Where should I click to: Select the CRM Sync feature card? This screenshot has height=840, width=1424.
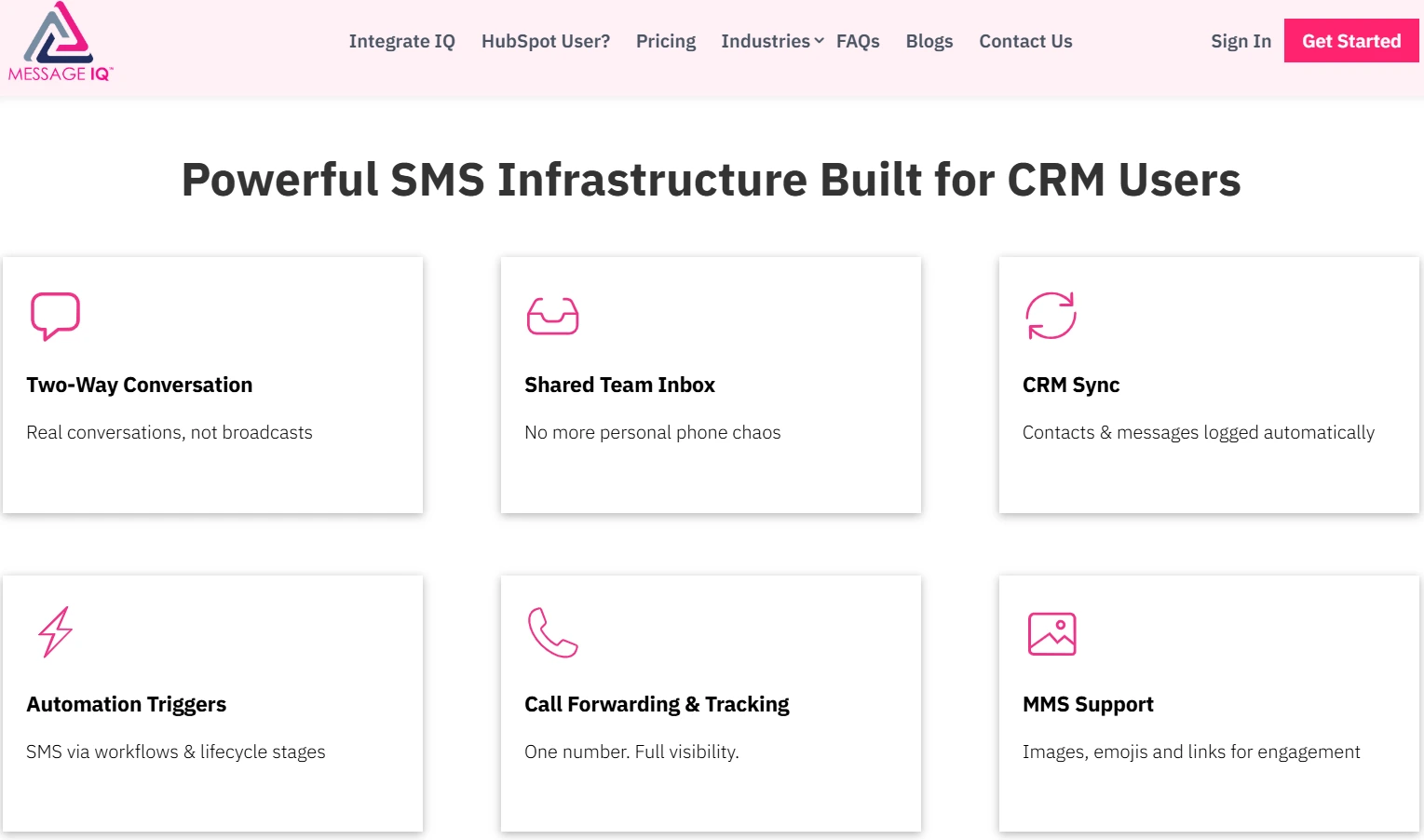click(1208, 385)
